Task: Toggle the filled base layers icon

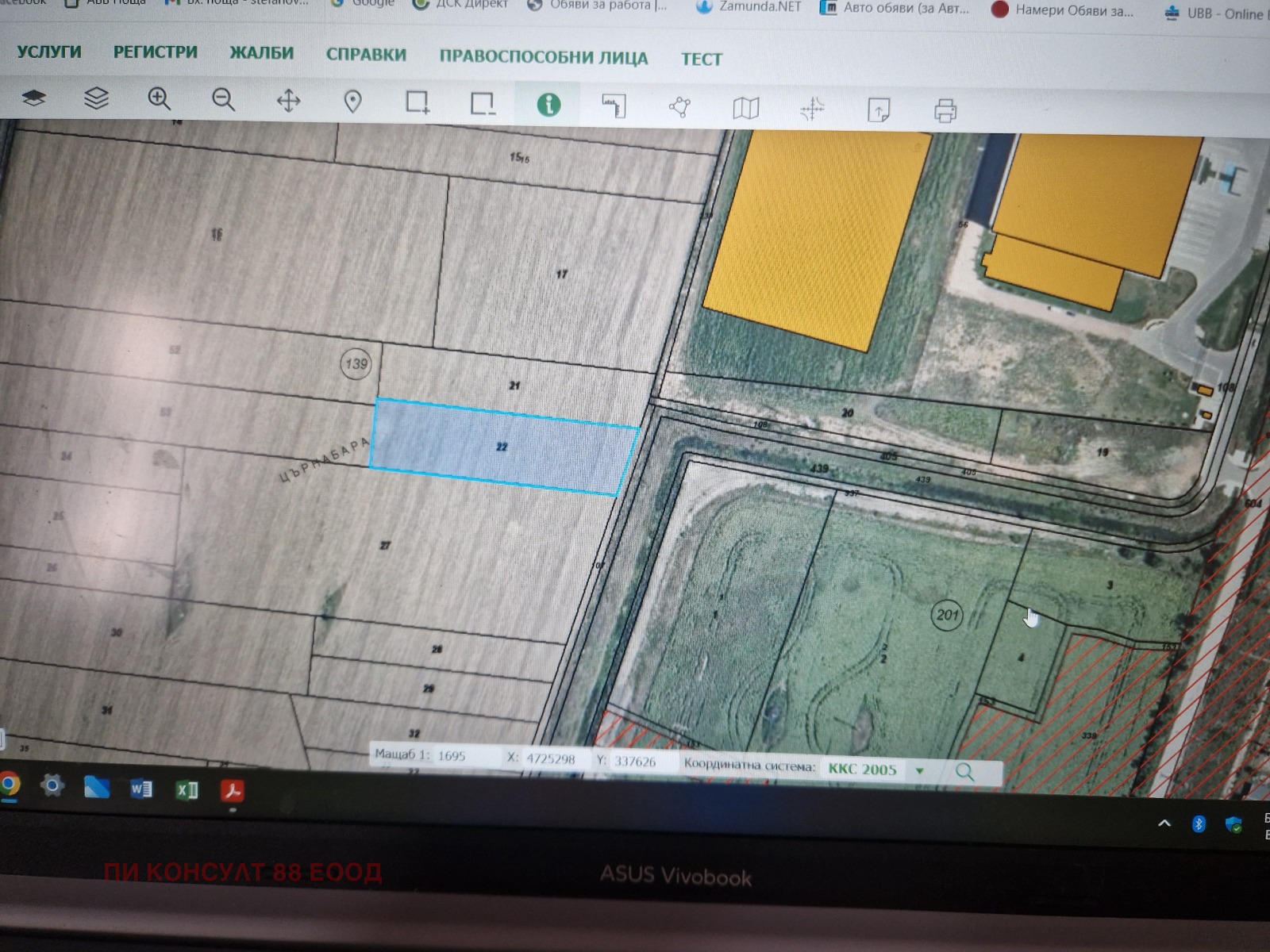Action: point(33,98)
